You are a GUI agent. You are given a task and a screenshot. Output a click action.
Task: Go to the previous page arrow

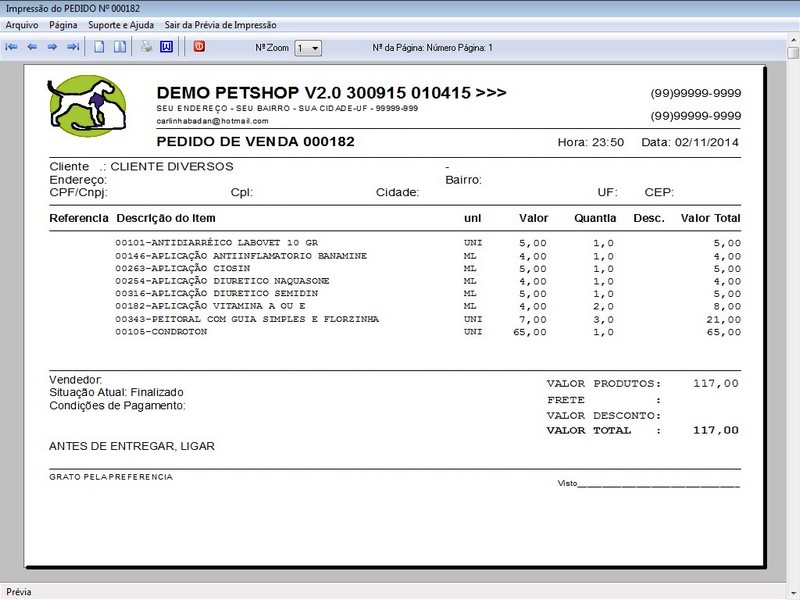[x=32, y=47]
